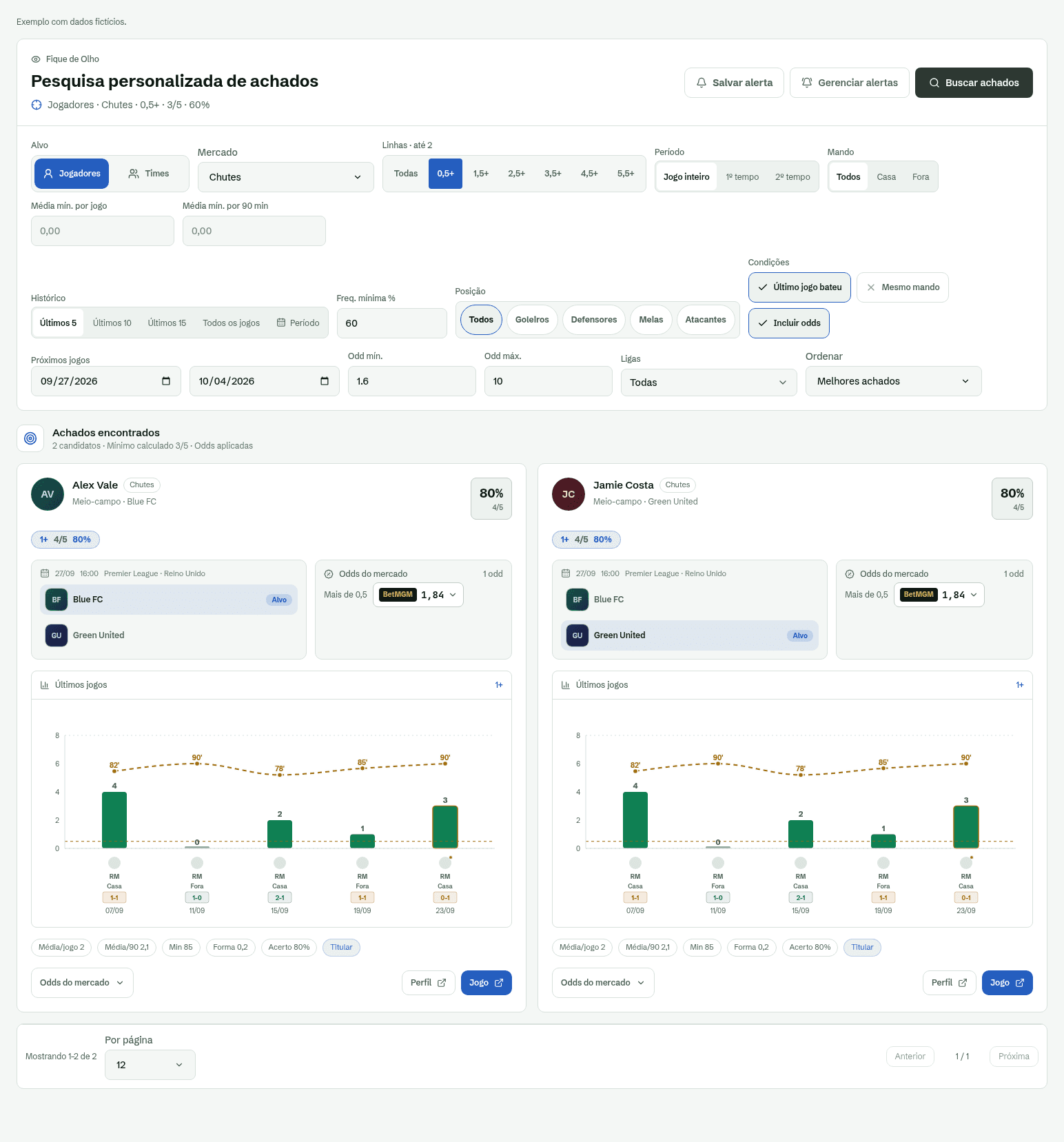Click the BF team badge in Jamie Costa's match

[577, 600]
